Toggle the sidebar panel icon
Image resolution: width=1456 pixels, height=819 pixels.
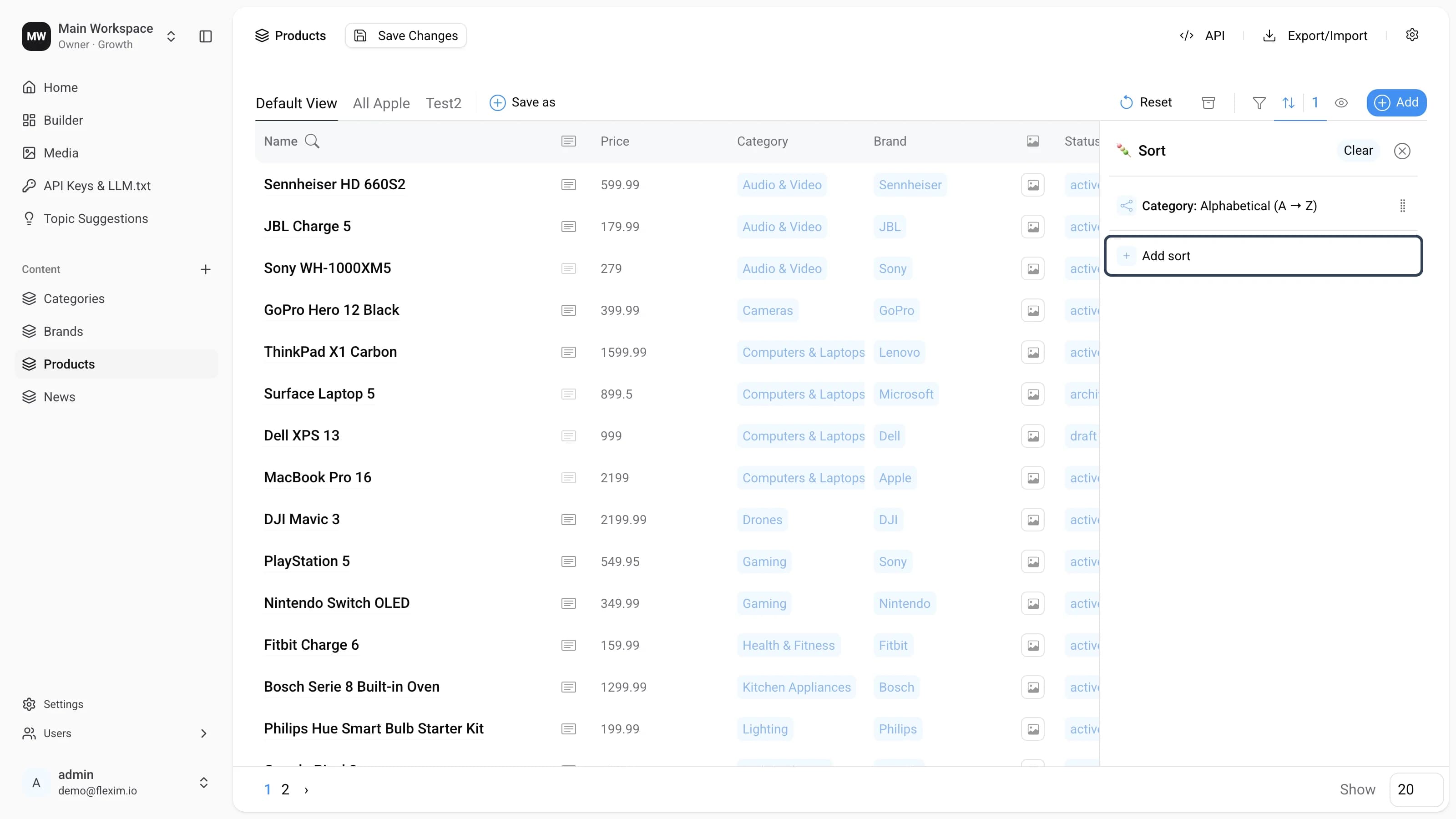coord(206,37)
